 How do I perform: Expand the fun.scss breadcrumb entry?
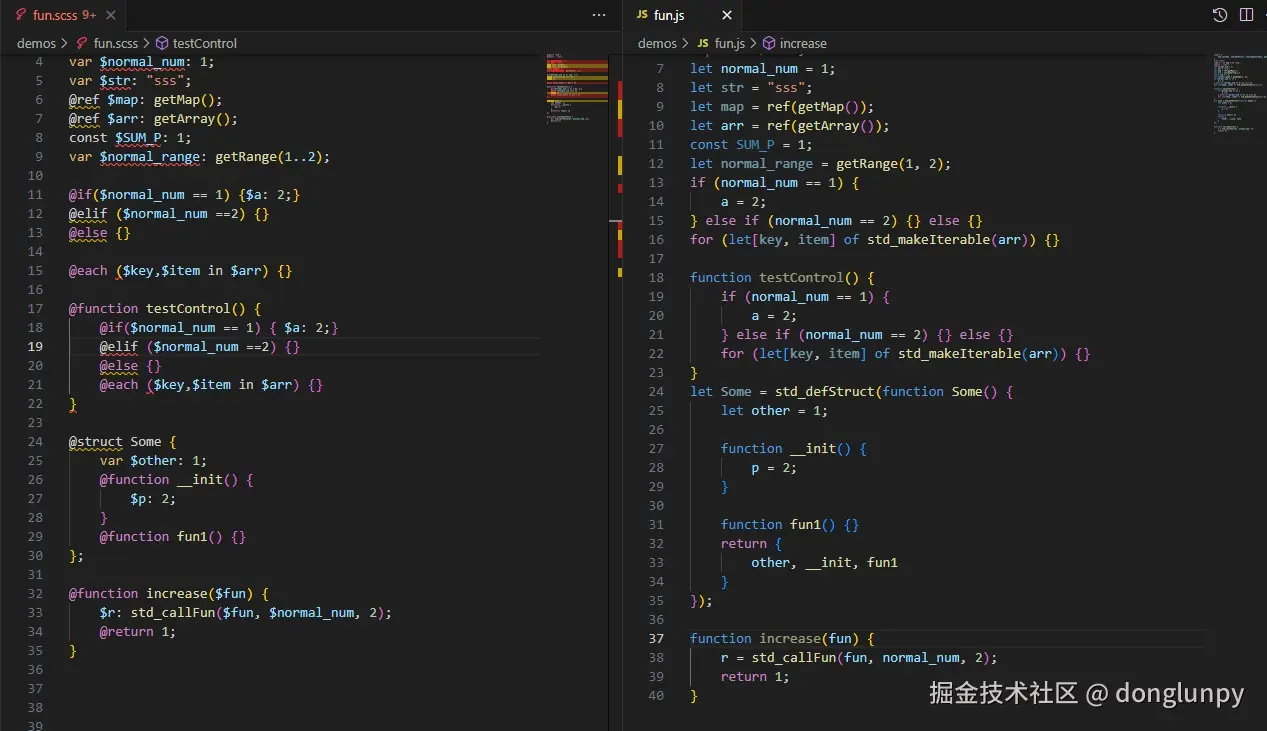[117, 43]
